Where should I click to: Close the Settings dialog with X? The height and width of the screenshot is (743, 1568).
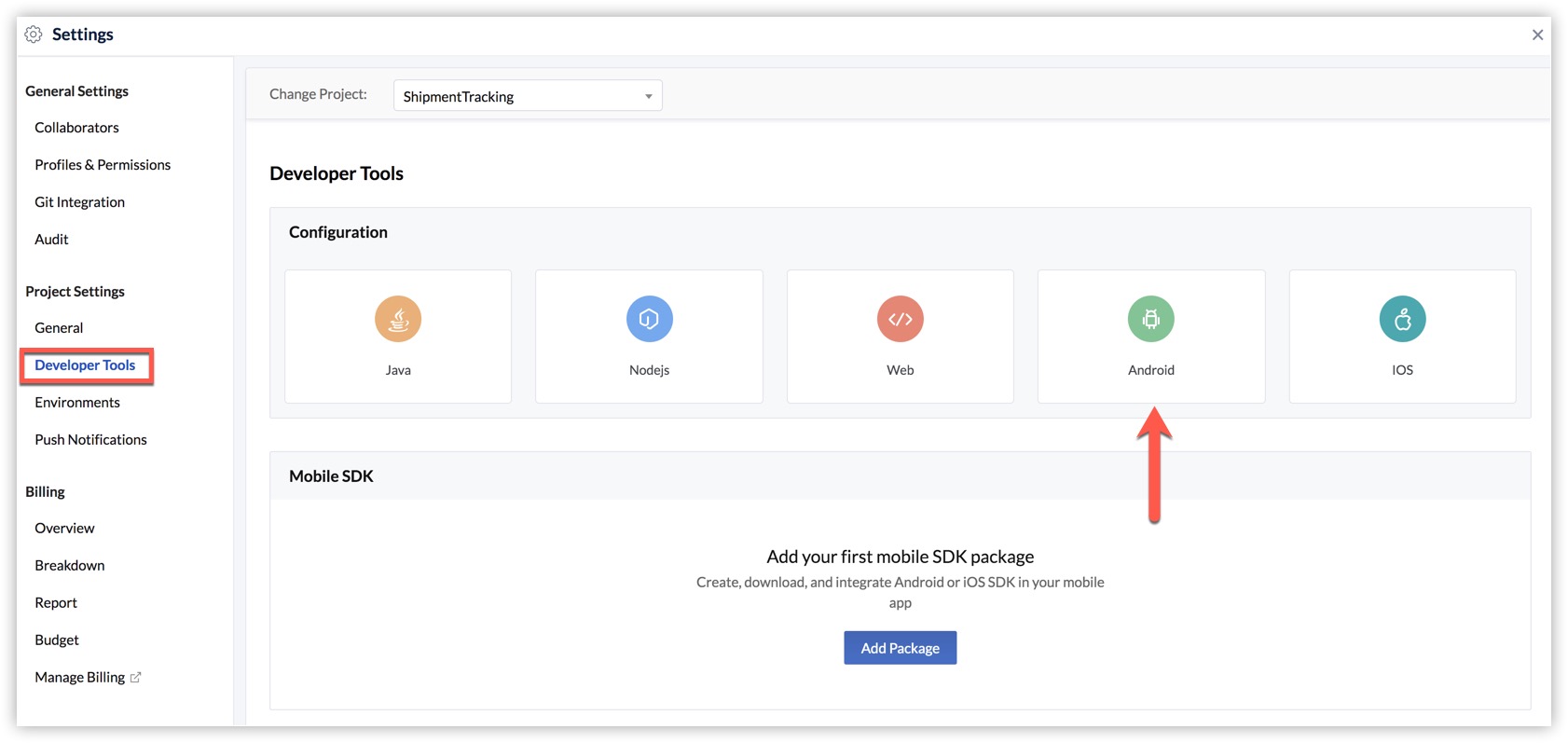click(x=1537, y=35)
